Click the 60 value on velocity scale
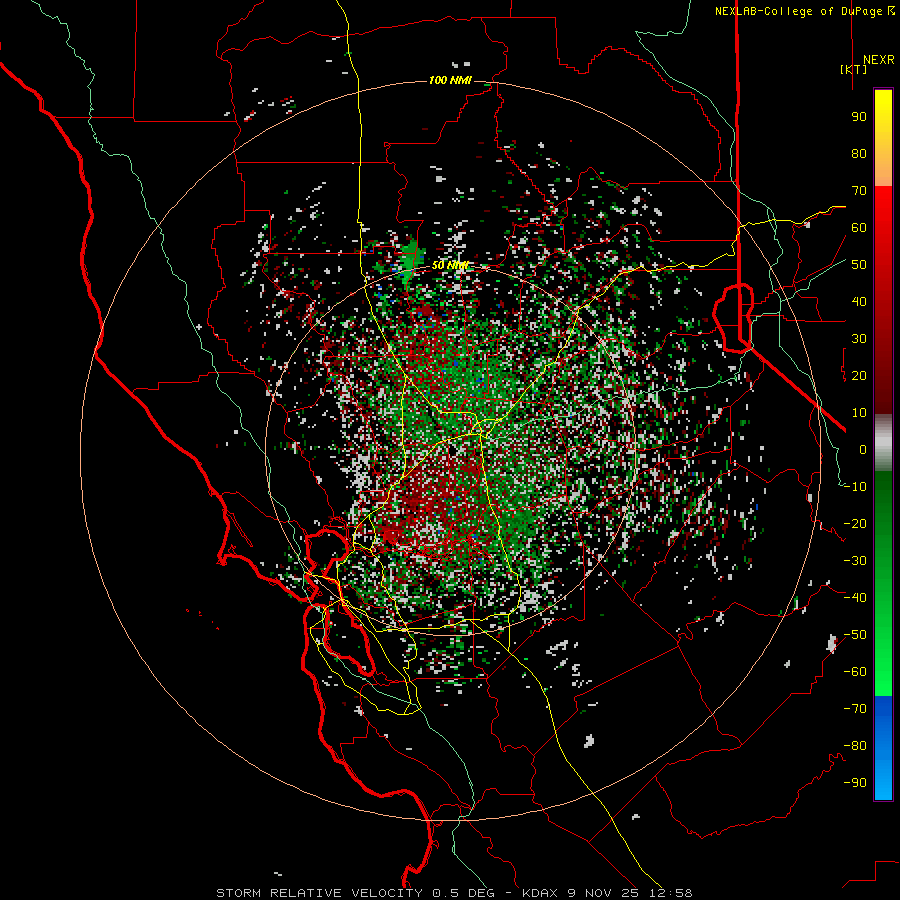Viewport: 900px width, 900px height. [859, 228]
